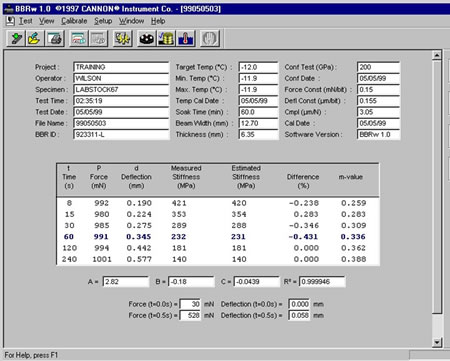Click the estimated stiffness value 354

tap(239, 214)
